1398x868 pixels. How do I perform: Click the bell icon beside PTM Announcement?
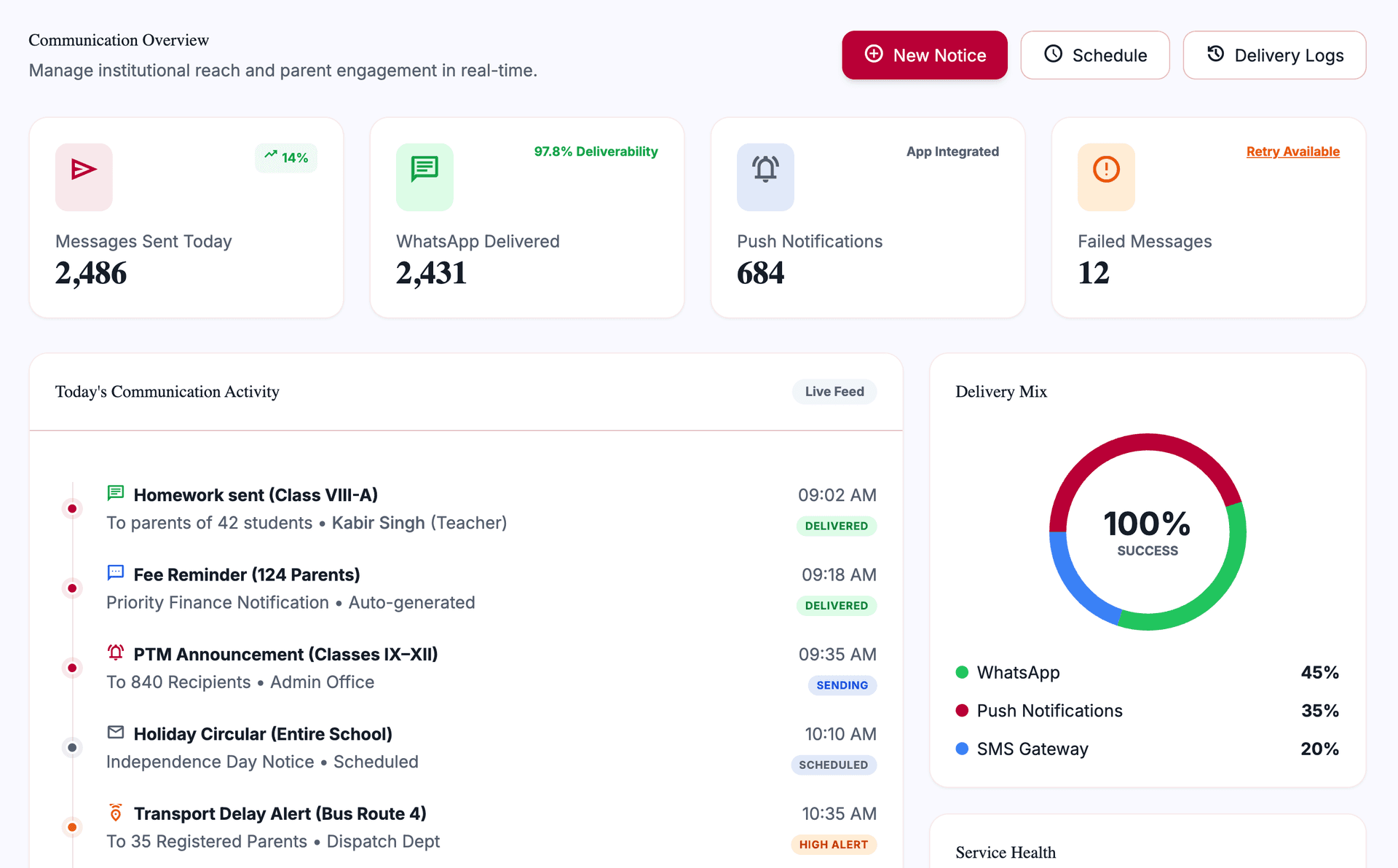[116, 652]
